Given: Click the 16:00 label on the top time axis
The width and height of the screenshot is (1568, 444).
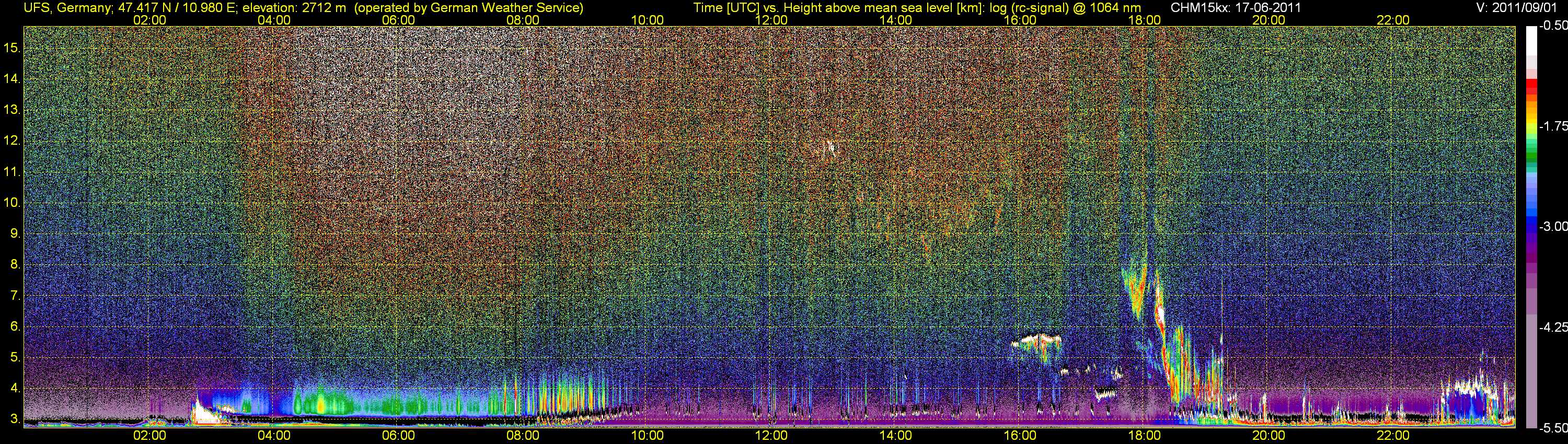Looking at the screenshot, I should (1020, 20).
